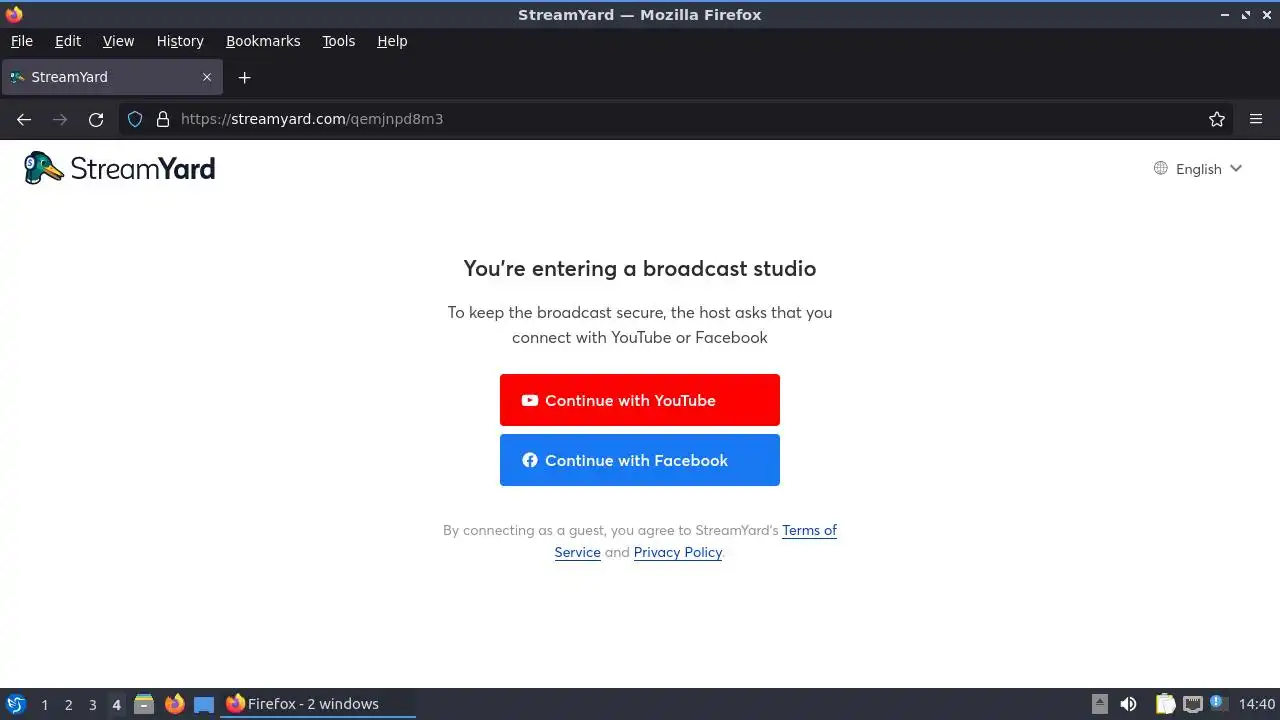
Task: Click Continue with Facebook button
Action: pyautogui.click(x=640, y=460)
